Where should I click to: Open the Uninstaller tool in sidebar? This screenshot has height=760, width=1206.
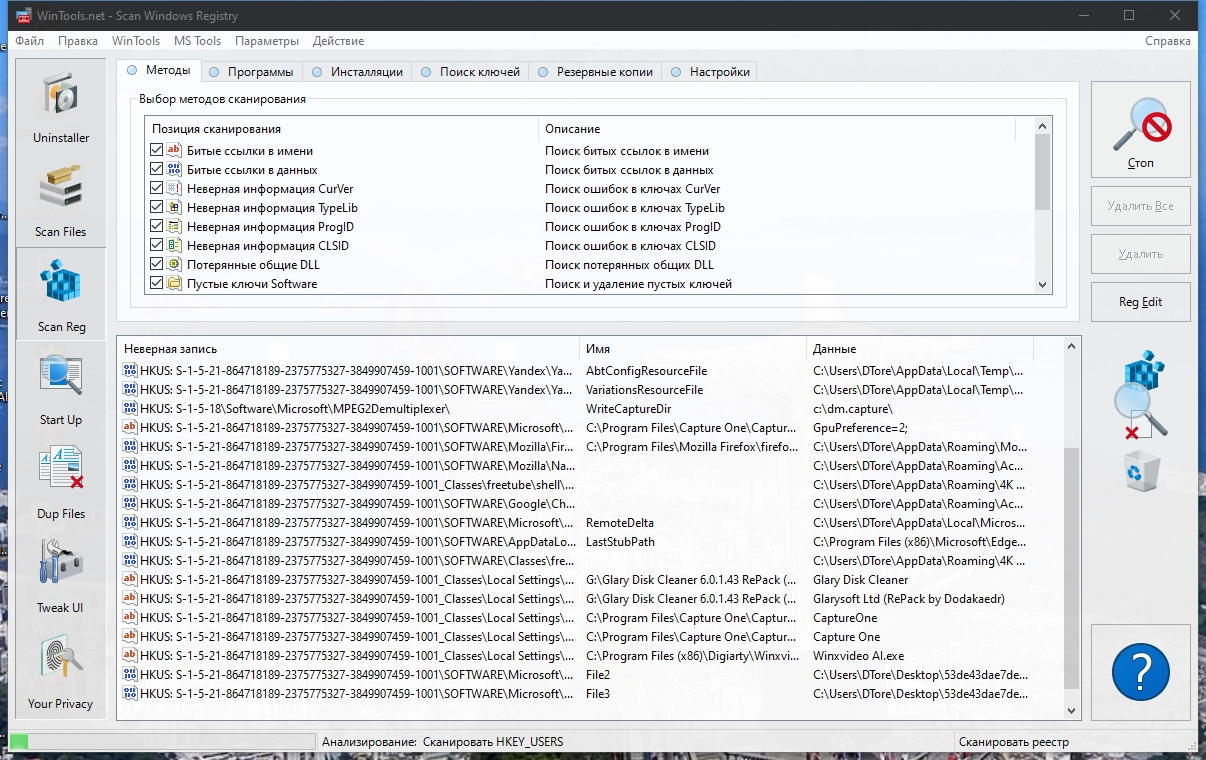pyautogui.click(x=61, y=106)
